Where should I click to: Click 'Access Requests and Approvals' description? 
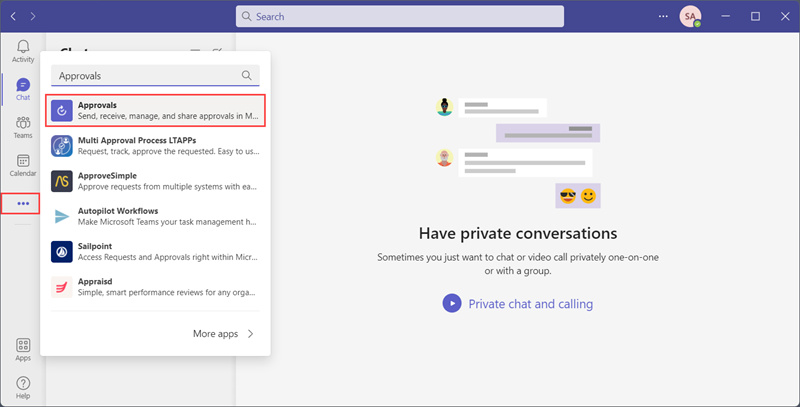pos(167,257)
